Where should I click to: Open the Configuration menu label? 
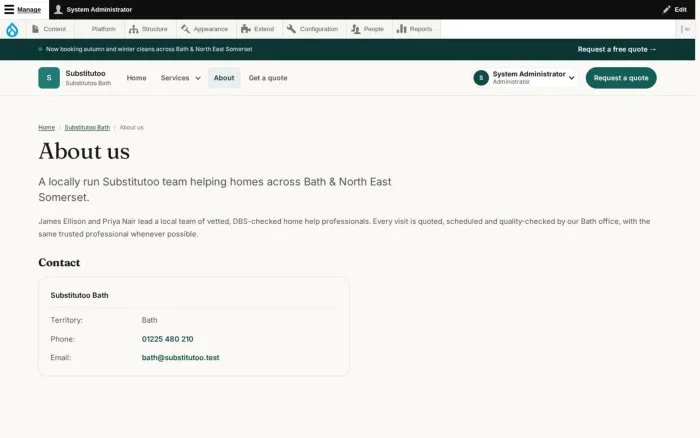319,29
